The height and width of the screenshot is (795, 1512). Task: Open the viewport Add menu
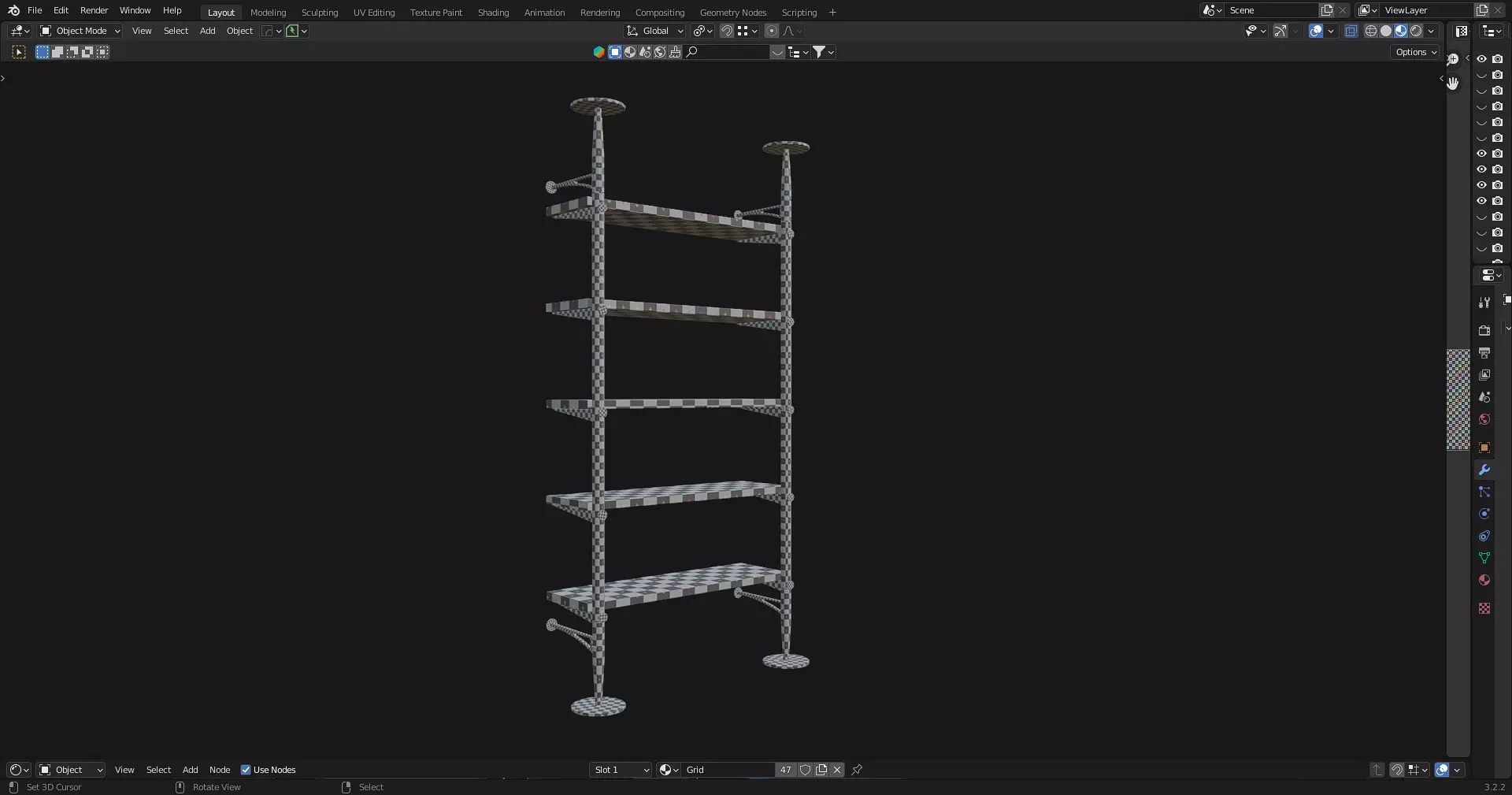207,31
